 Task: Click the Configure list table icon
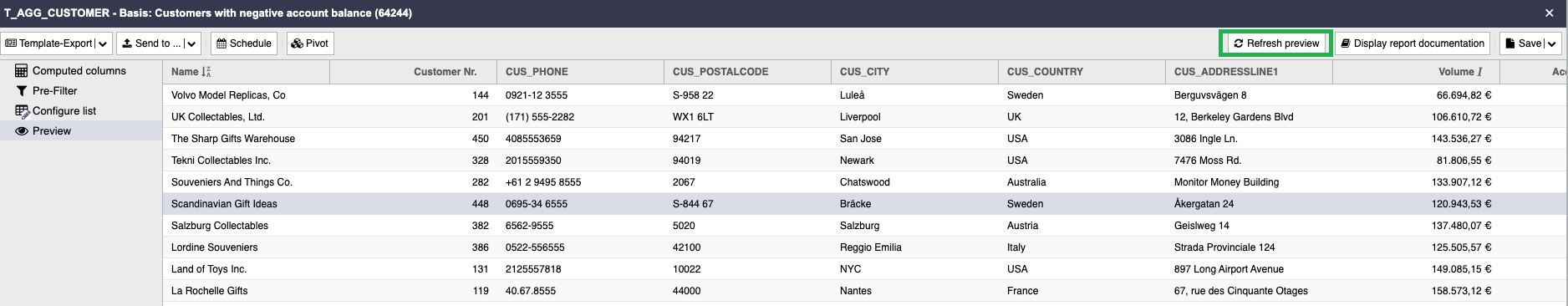tap(22, 111)
